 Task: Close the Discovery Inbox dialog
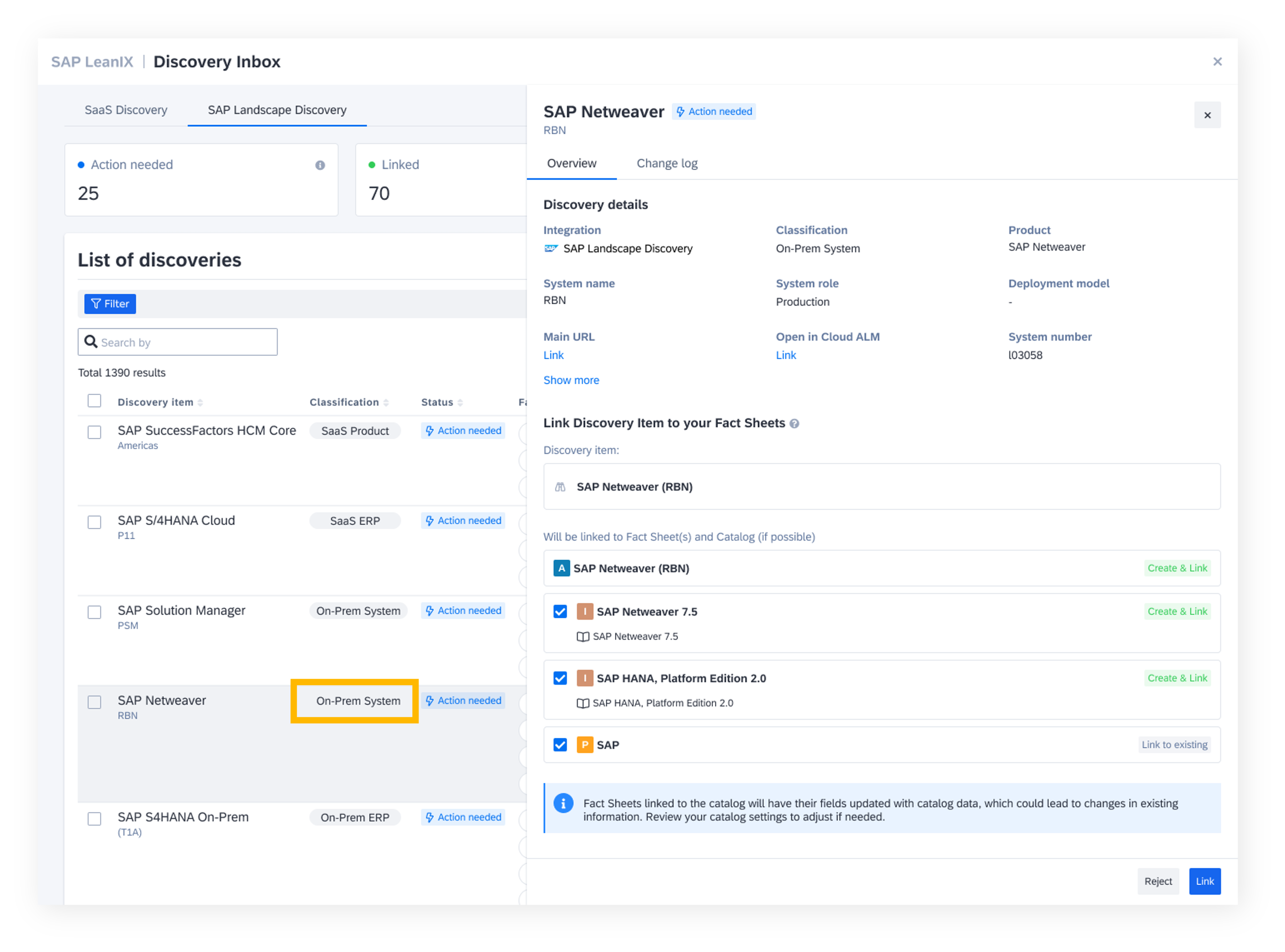click(1217, 62)
